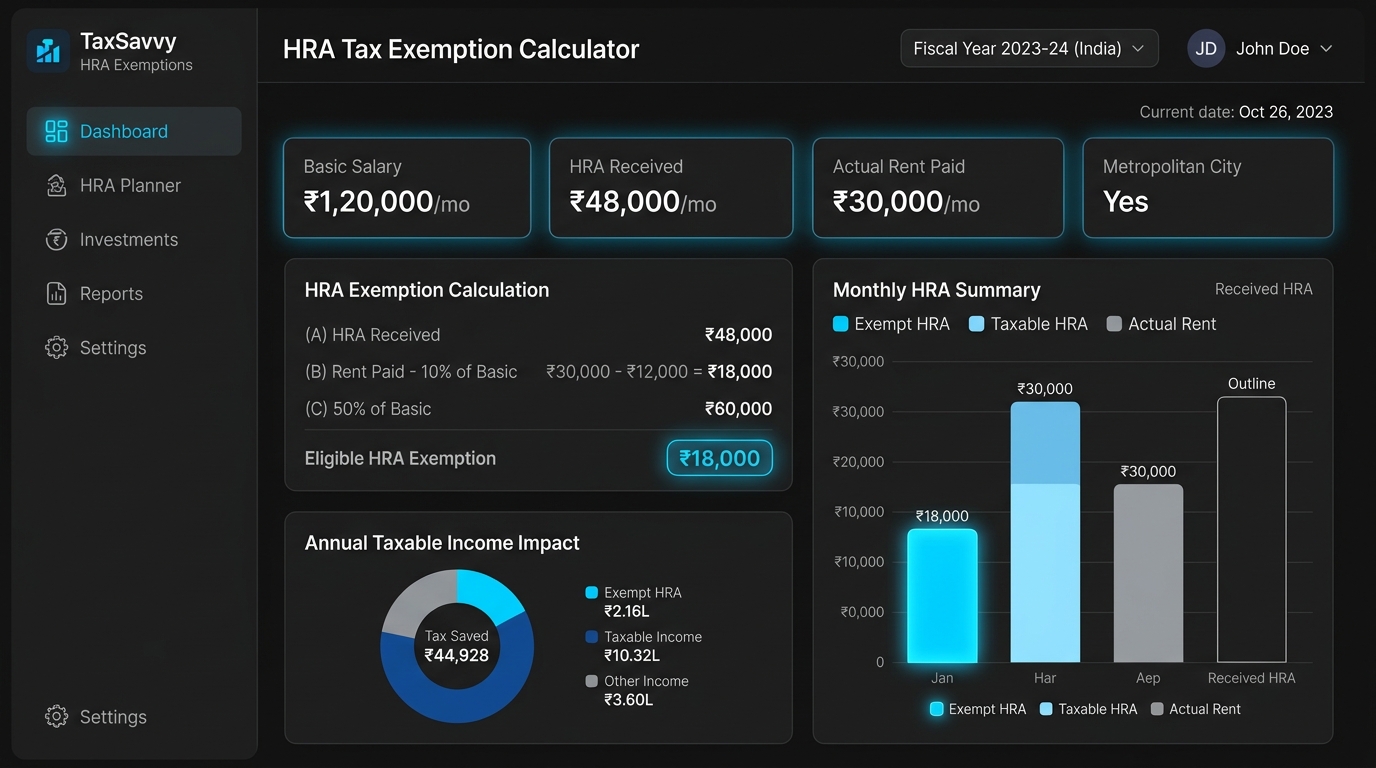Click the HRA Planner house icon
The height and width of the screenshot is (768, 1376).
(x=57, y=185)
